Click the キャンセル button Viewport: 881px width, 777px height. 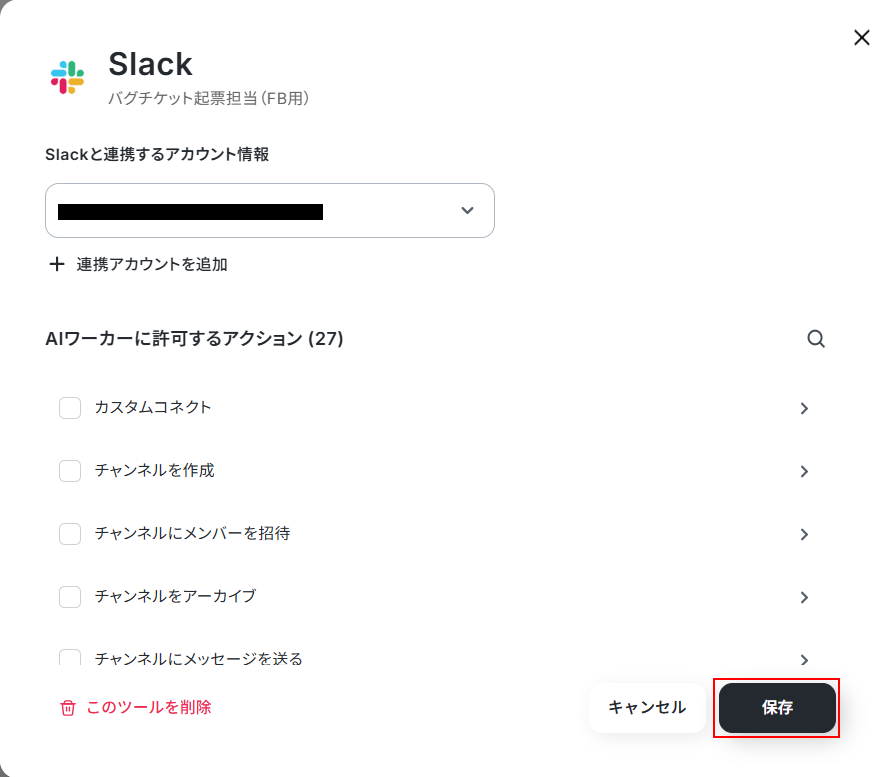coord(647,708)
